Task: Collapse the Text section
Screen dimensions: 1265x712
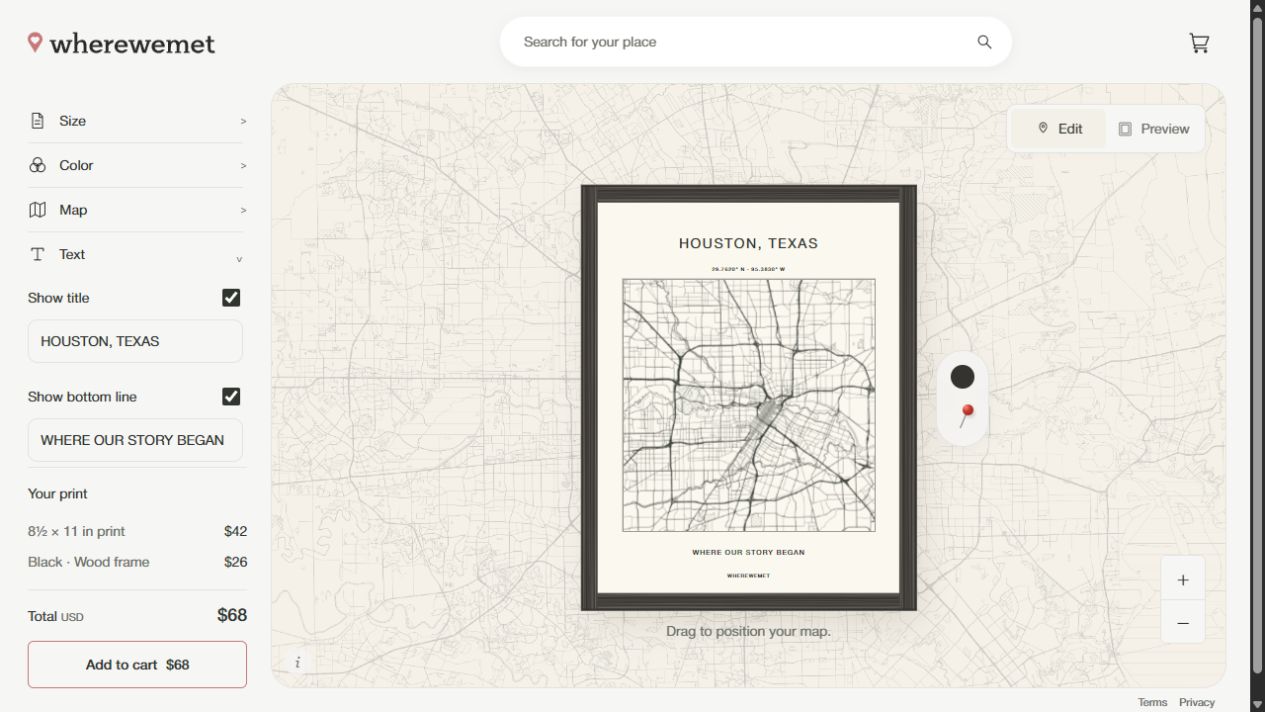Action: tap(136, 254)
